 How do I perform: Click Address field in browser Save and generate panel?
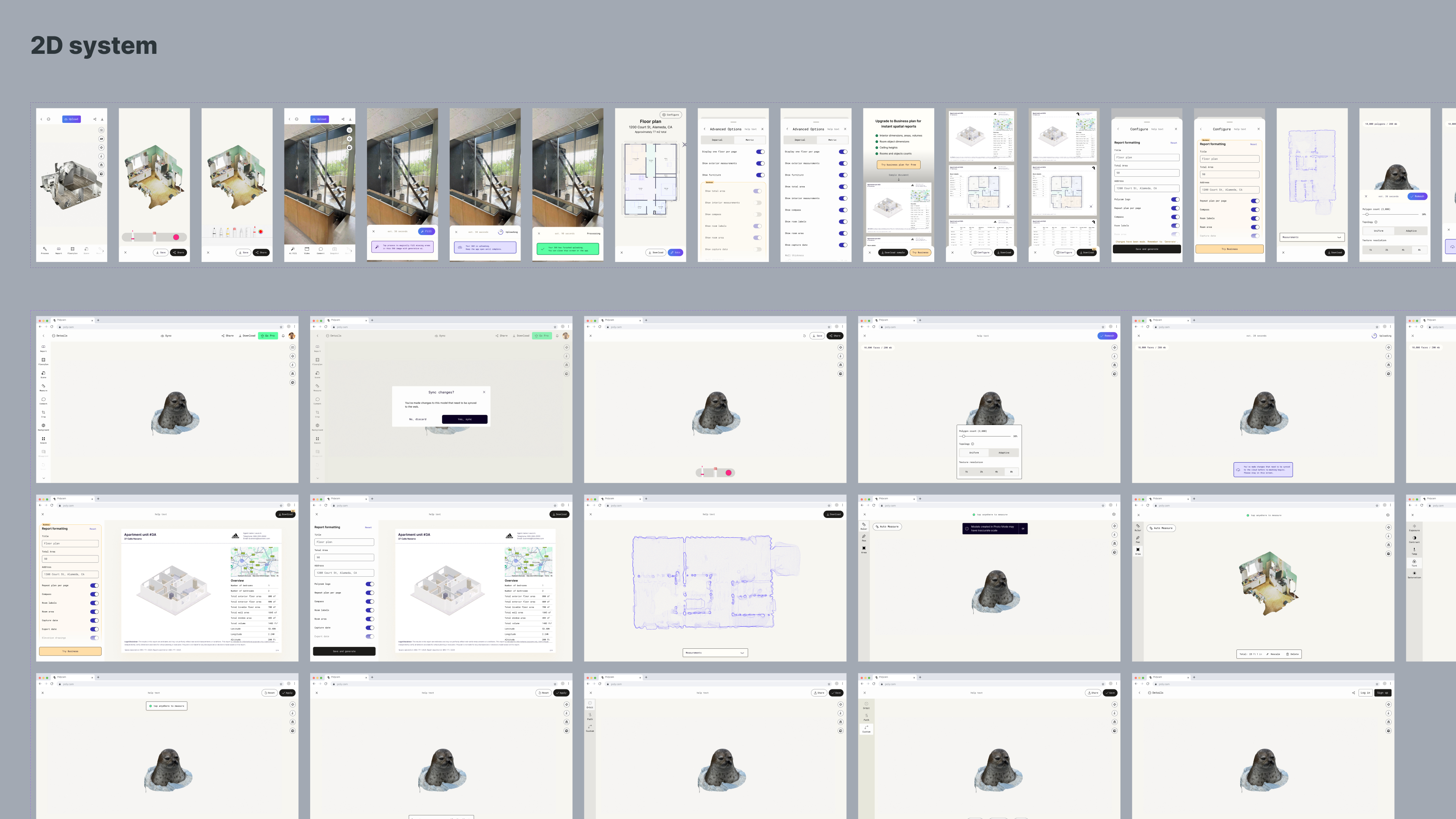pos(344,573)
